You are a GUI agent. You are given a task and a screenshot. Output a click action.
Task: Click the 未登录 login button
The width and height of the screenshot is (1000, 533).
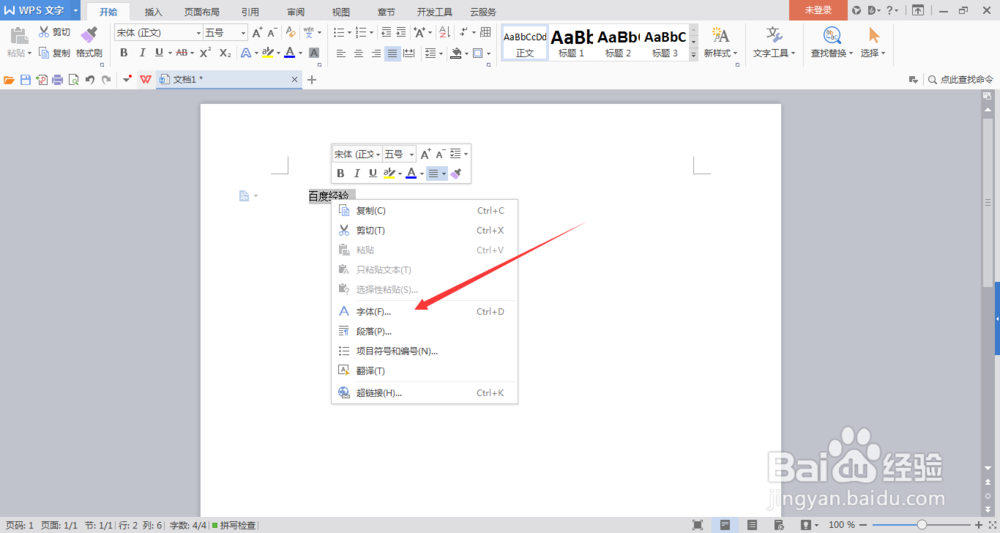point(818,10)
